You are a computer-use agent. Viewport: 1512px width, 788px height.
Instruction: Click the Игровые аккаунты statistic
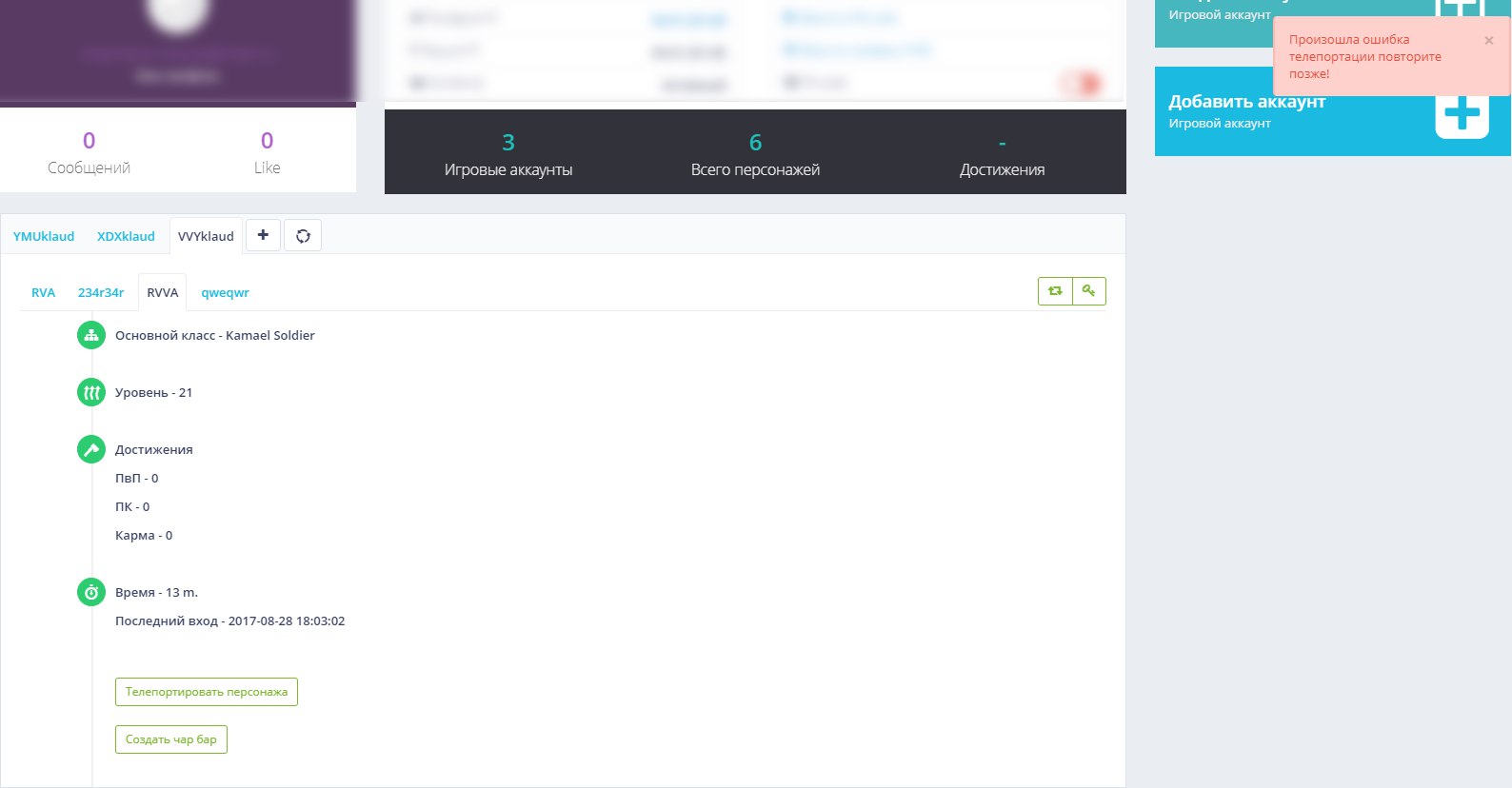[x=508, y=155]
